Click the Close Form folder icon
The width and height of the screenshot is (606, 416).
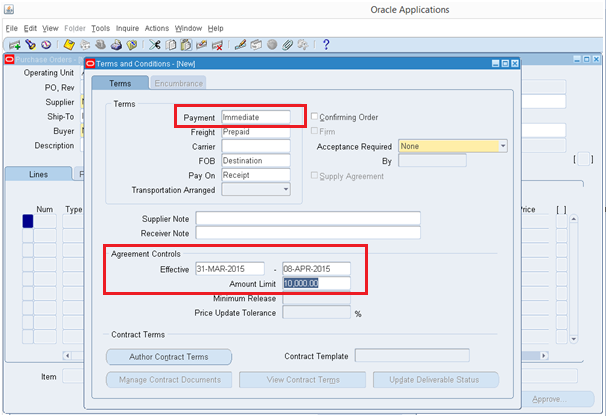click(132, 45)
